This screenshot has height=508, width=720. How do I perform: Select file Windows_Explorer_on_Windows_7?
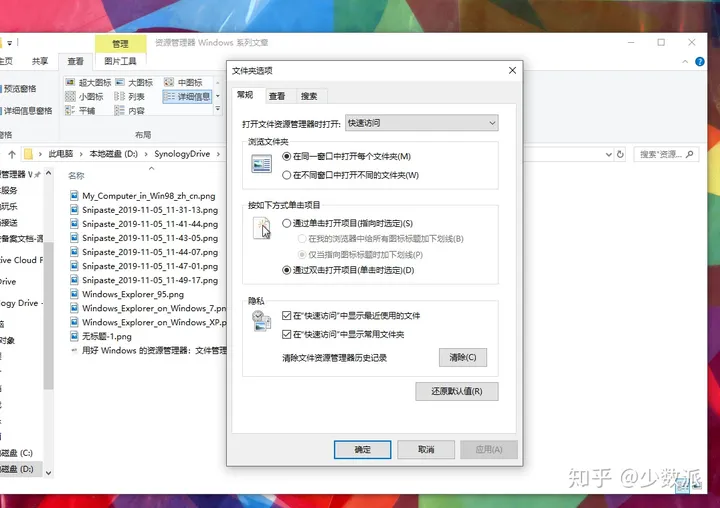[x=148, y=308]
